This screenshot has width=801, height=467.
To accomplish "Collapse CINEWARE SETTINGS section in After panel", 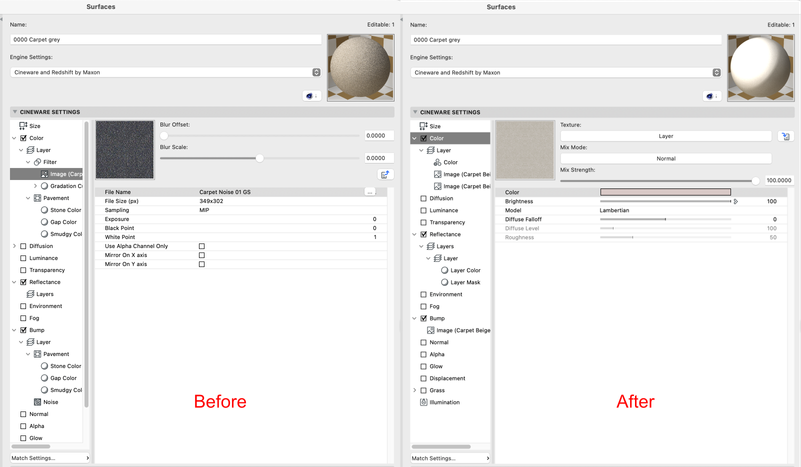I will [415, 112].
